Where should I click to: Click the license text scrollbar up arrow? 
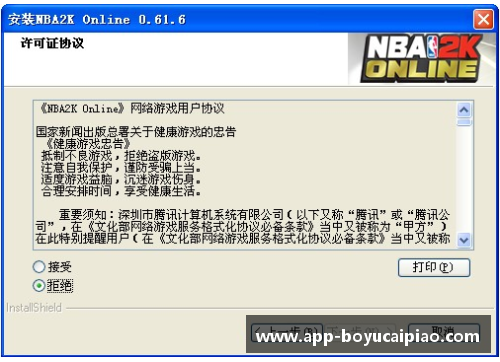(464, 109)
